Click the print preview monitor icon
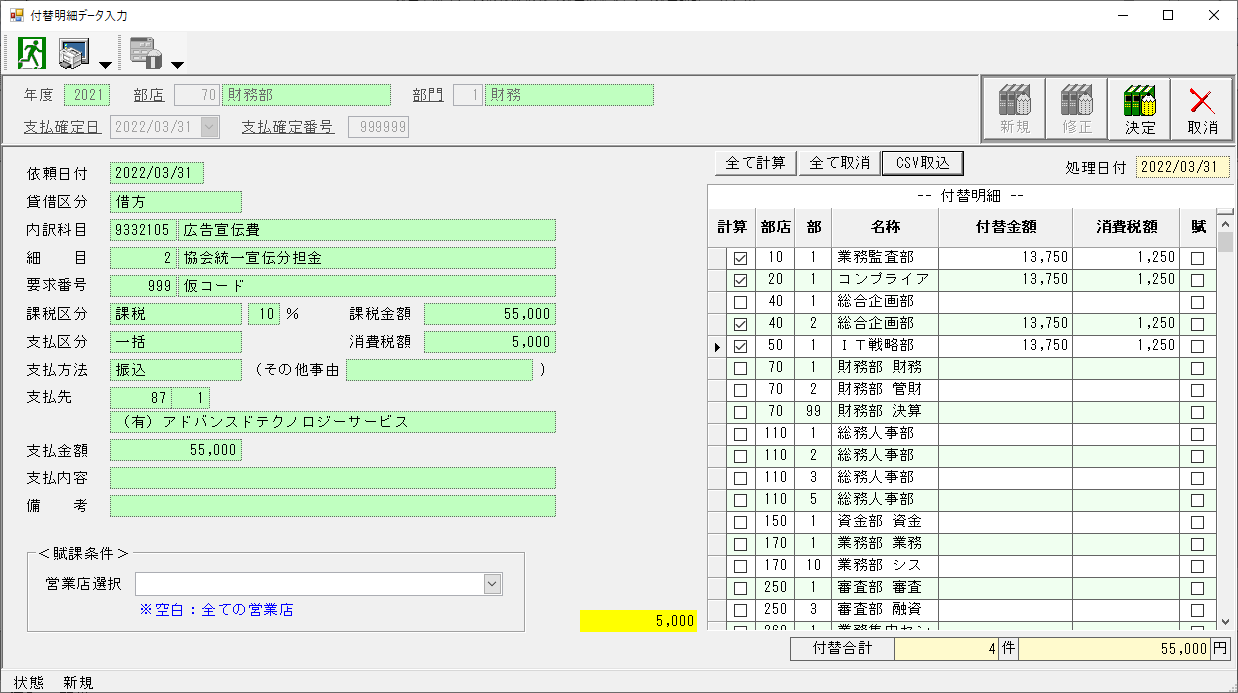Image resolution: width=1238 pixels, height=693 pixels. pyautogui.click(x=76, y=52)
